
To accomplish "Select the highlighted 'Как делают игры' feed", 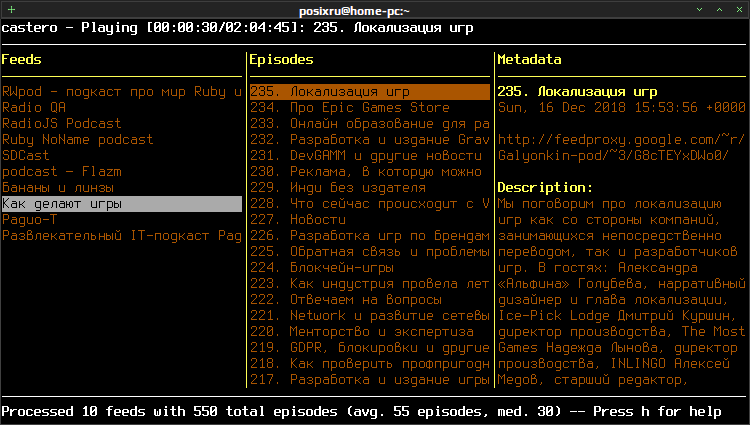I will click(122, 204).
